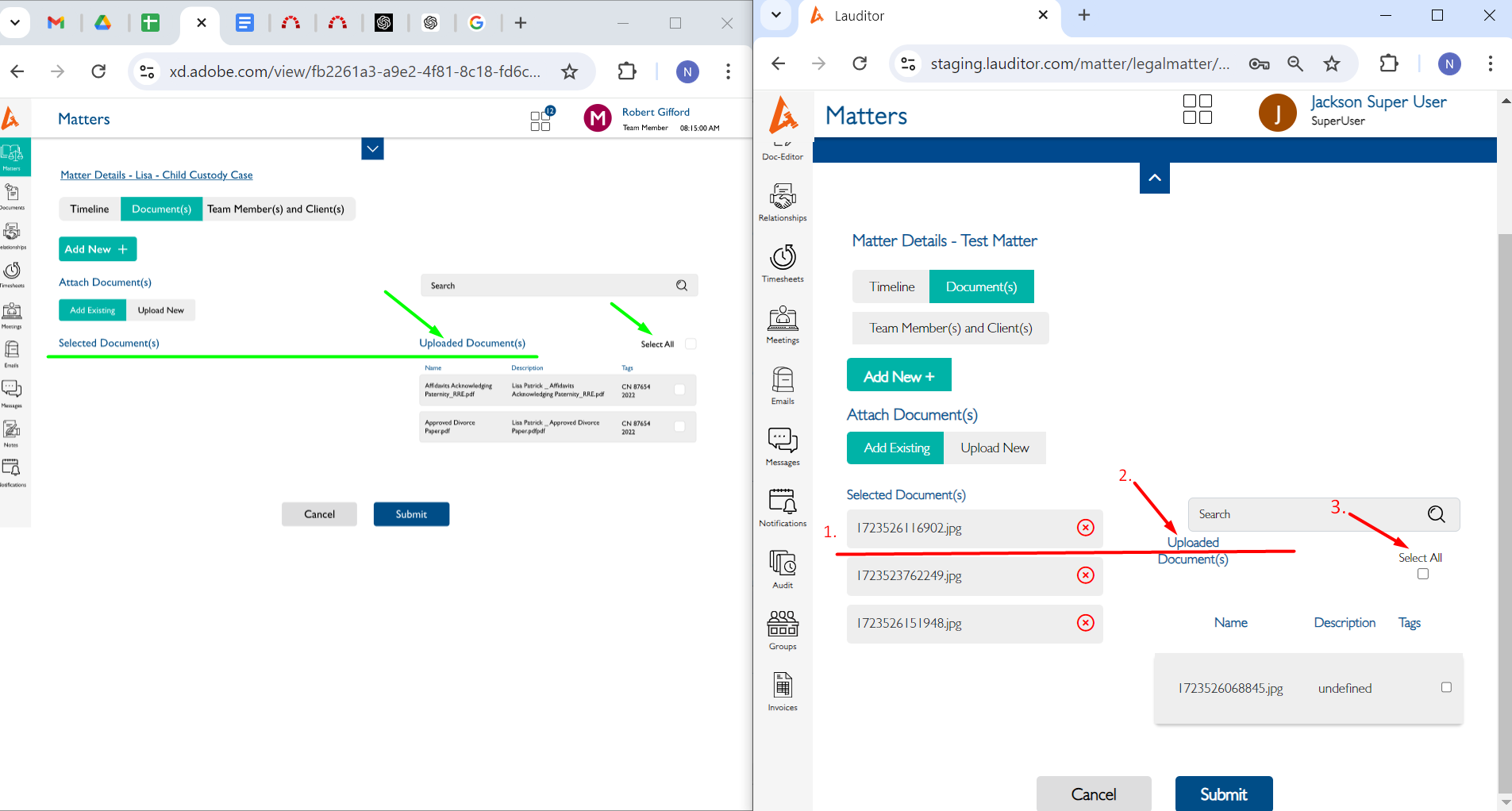Click the Add New + button

[x=898, y=375]
